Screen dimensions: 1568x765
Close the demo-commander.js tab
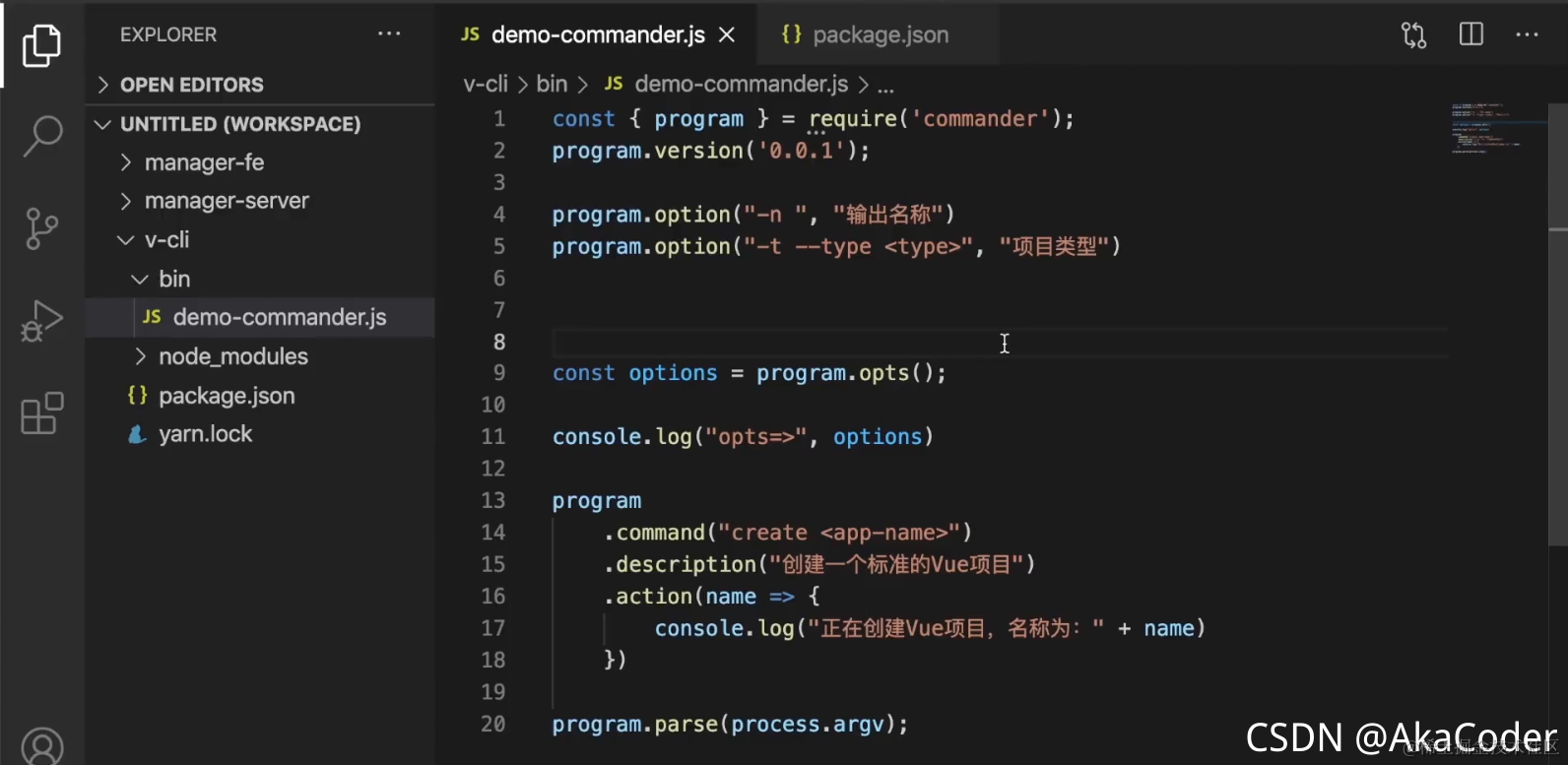pos(727,35)
